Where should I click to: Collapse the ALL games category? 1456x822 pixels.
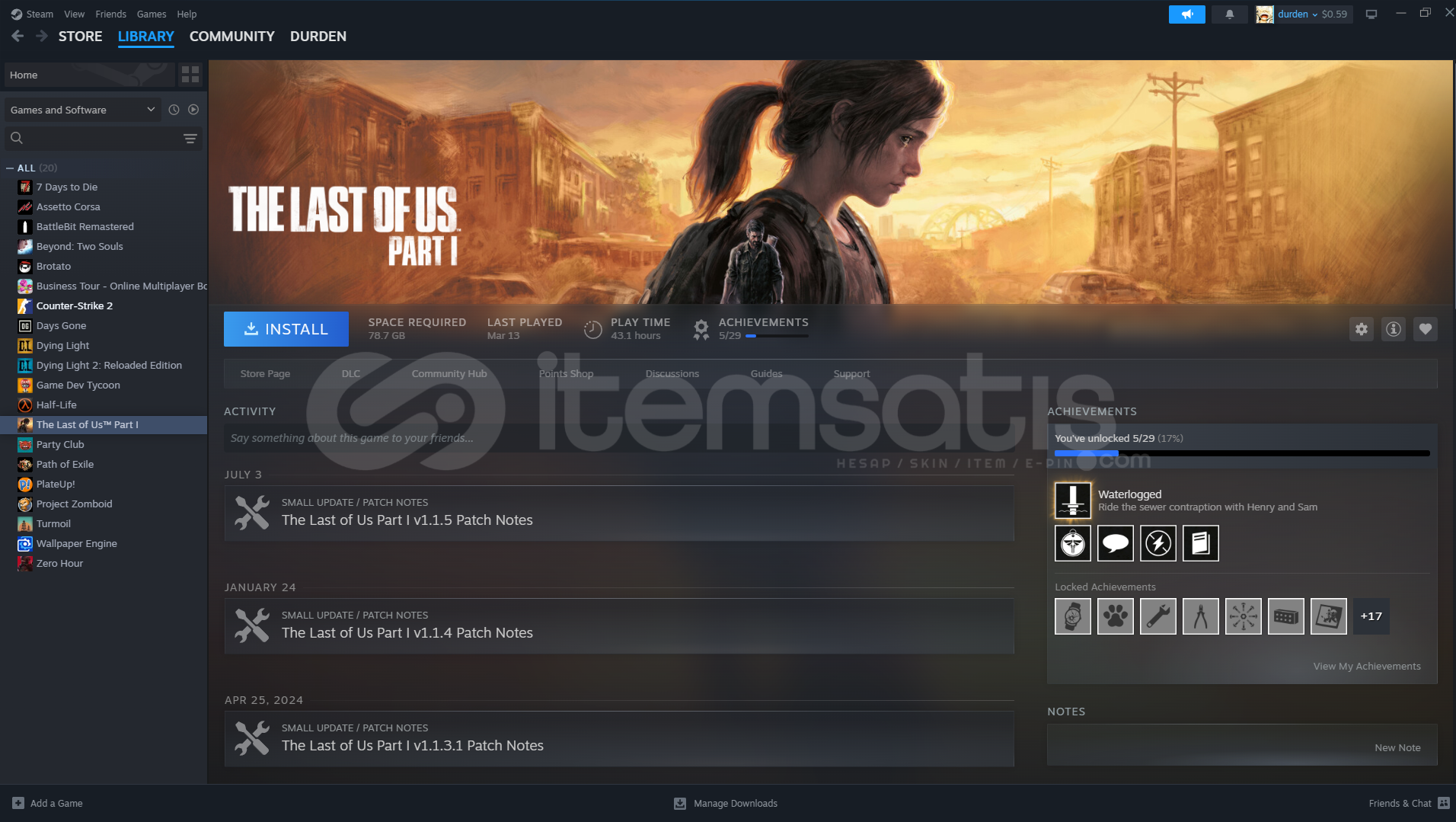coord(10,168)
